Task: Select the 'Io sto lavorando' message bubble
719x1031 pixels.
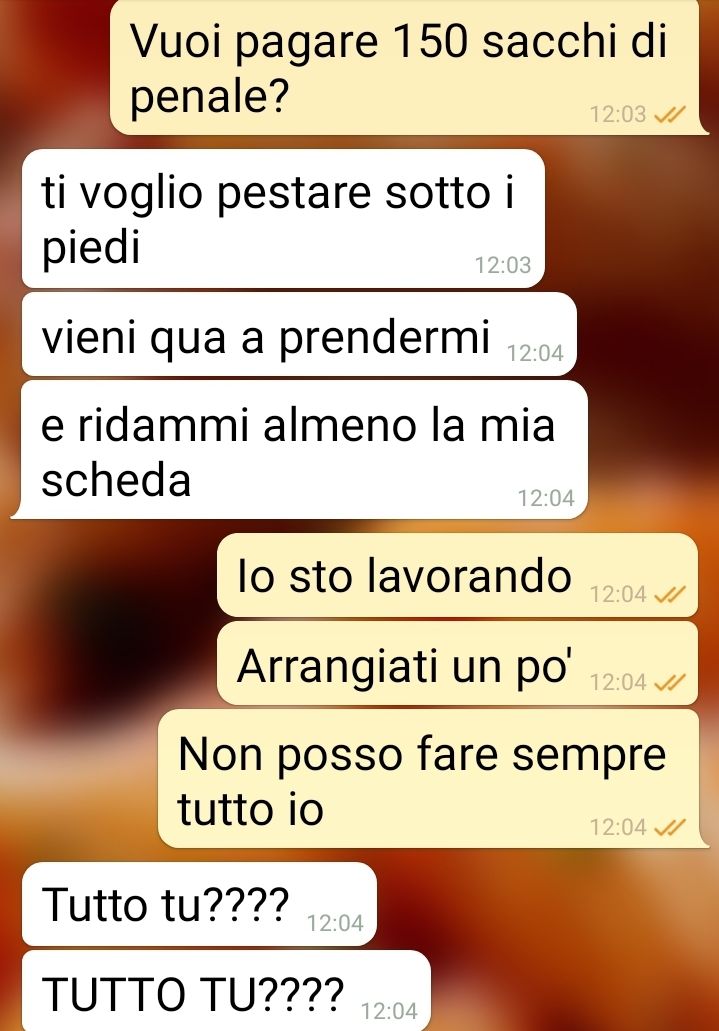Action: pyautogui.click(x=457, y=575)
